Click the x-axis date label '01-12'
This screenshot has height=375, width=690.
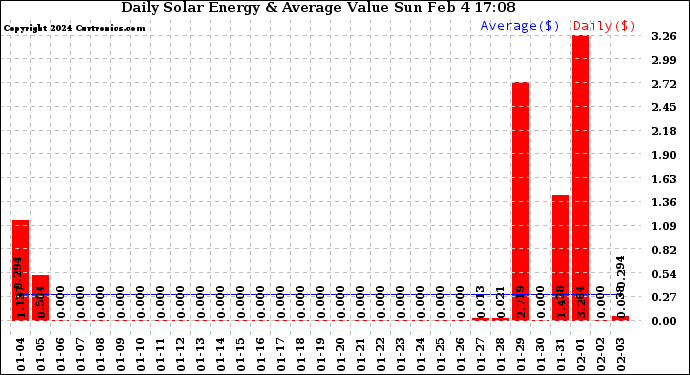point(181,355)
